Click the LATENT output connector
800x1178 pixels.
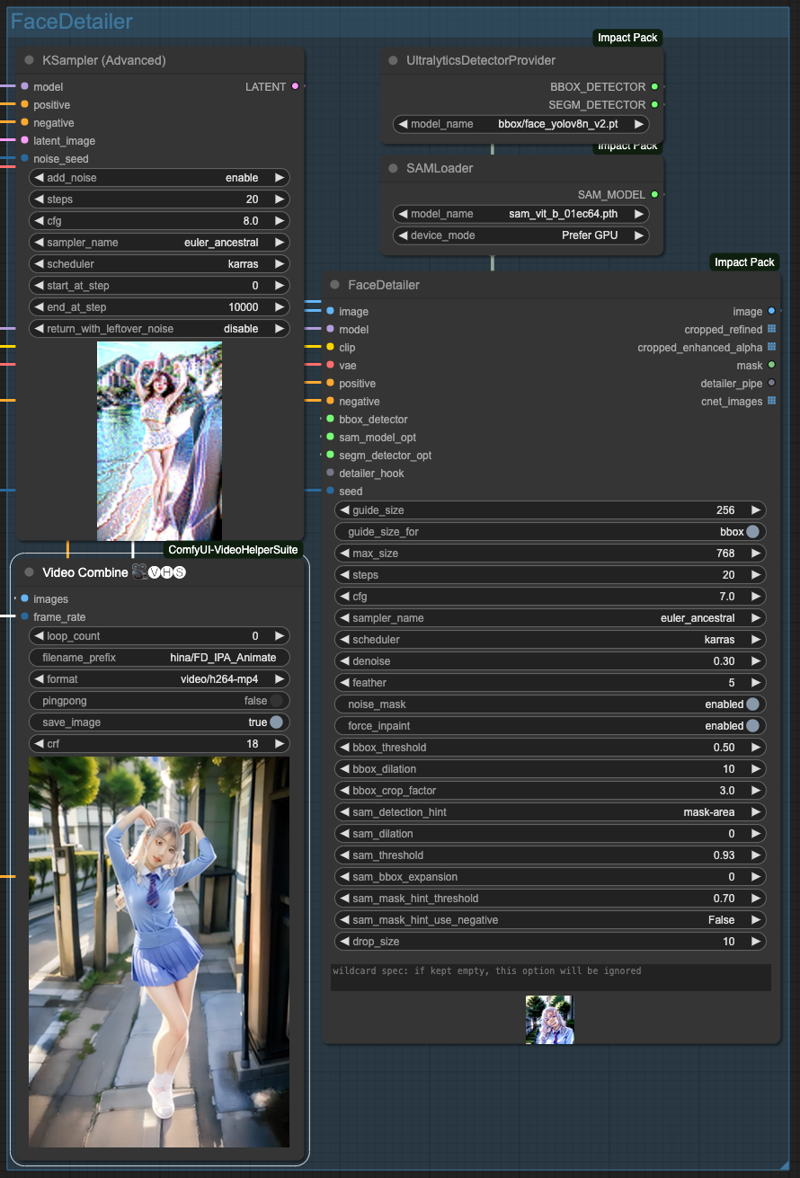point(295,86)
